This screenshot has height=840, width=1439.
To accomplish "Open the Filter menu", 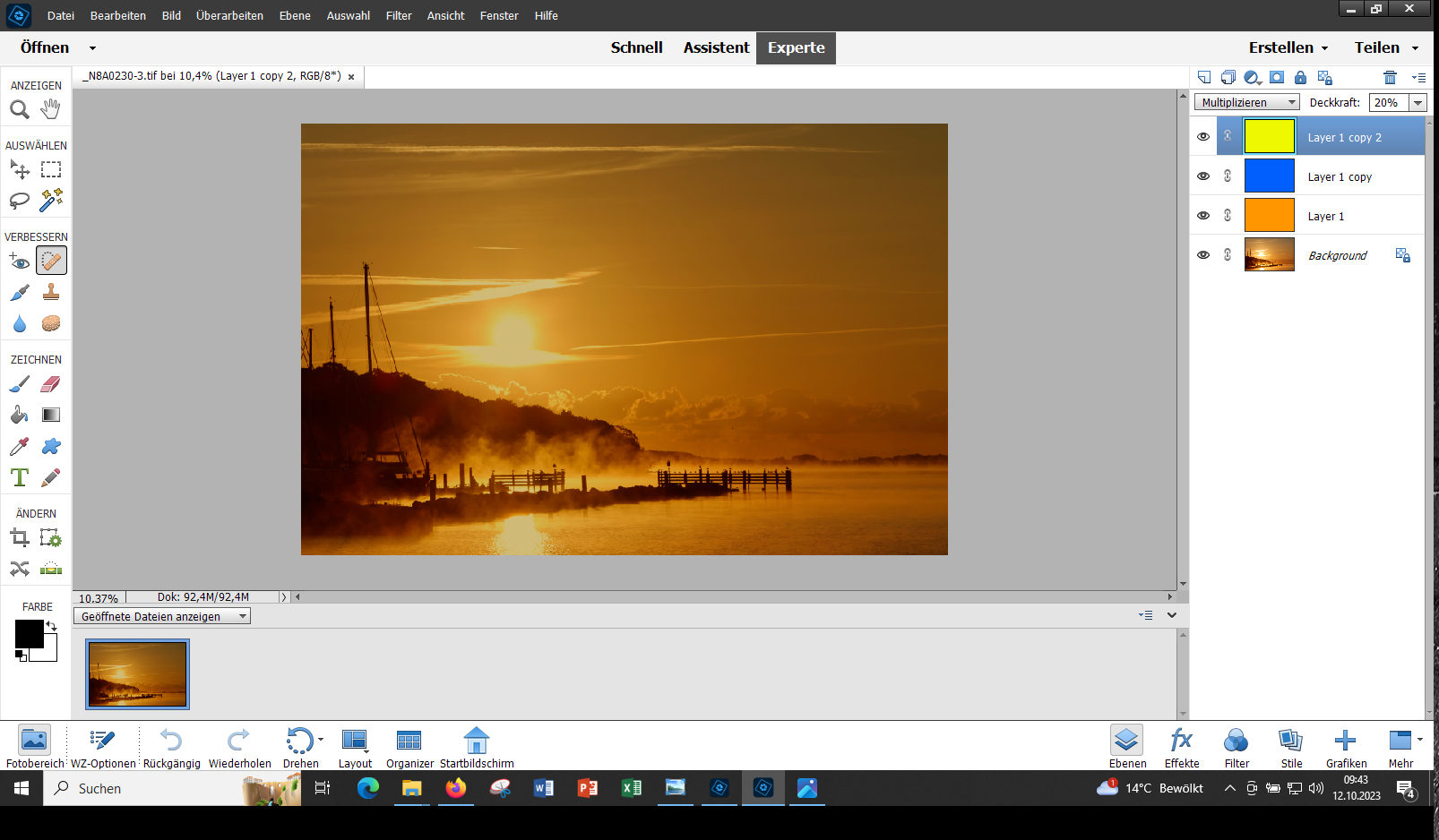I will pyautogui.click(x=399, y=15).
